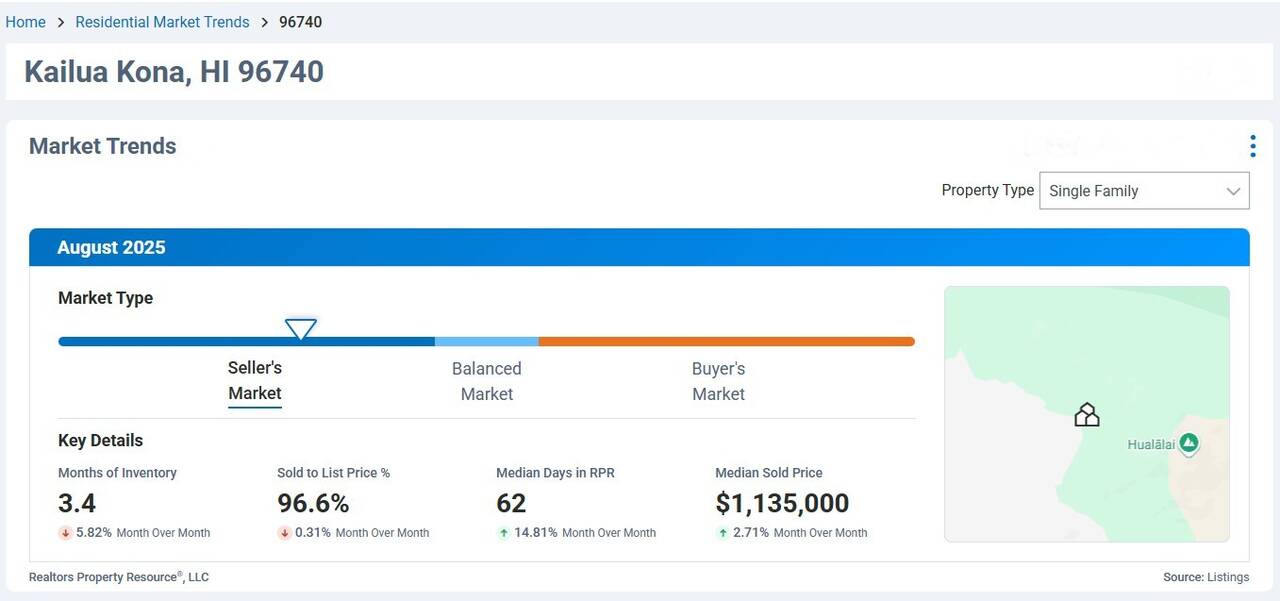Open the Residential Market Trends breadcrumb link

coord(162,22)
